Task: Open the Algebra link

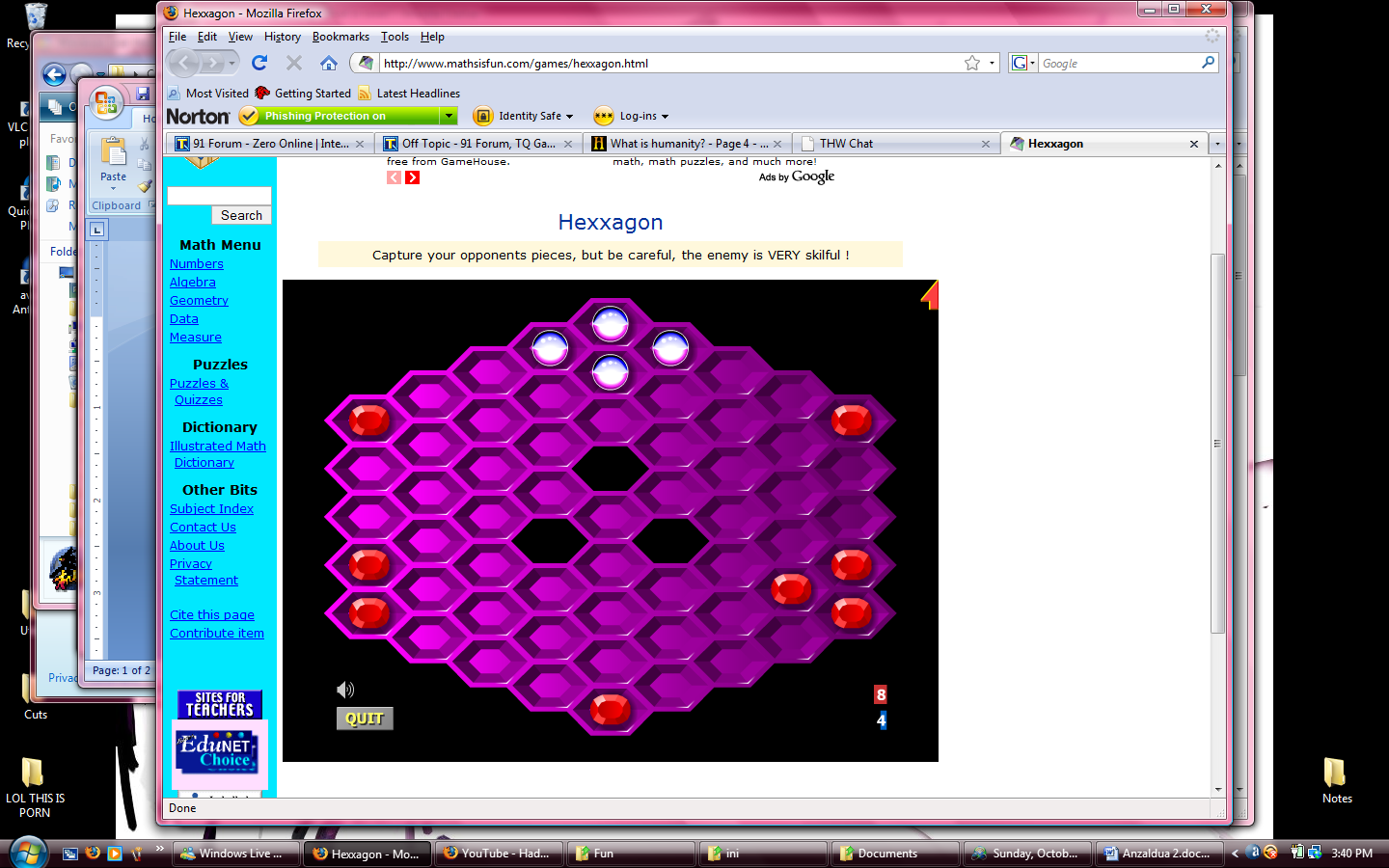Action: pyautogui.click(x=193, y=283)
